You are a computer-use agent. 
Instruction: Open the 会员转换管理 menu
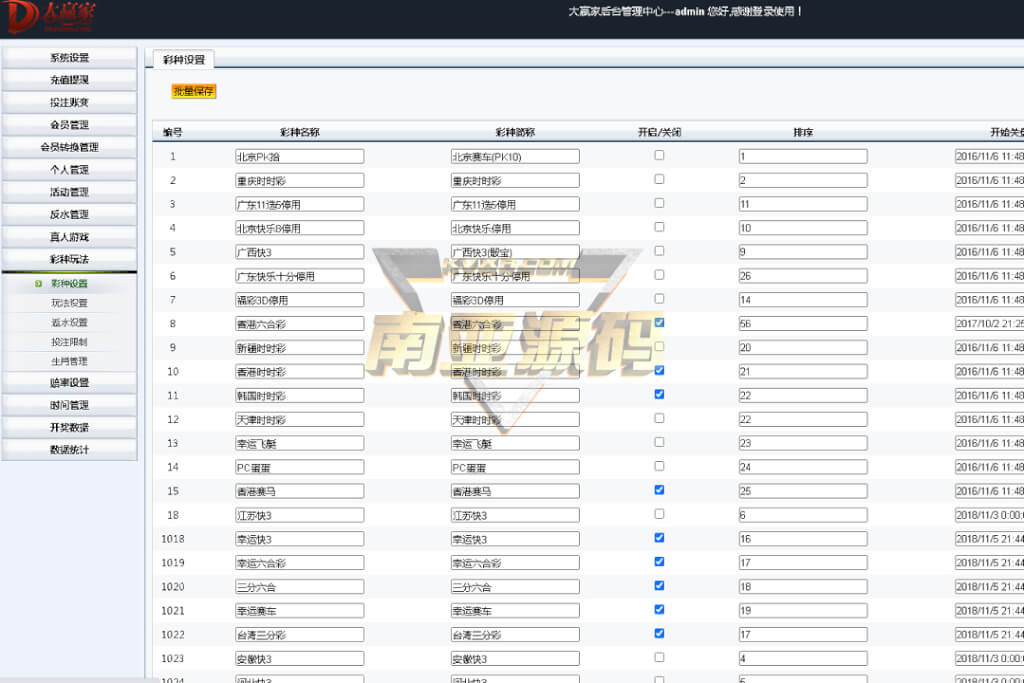tap(69, 147)
